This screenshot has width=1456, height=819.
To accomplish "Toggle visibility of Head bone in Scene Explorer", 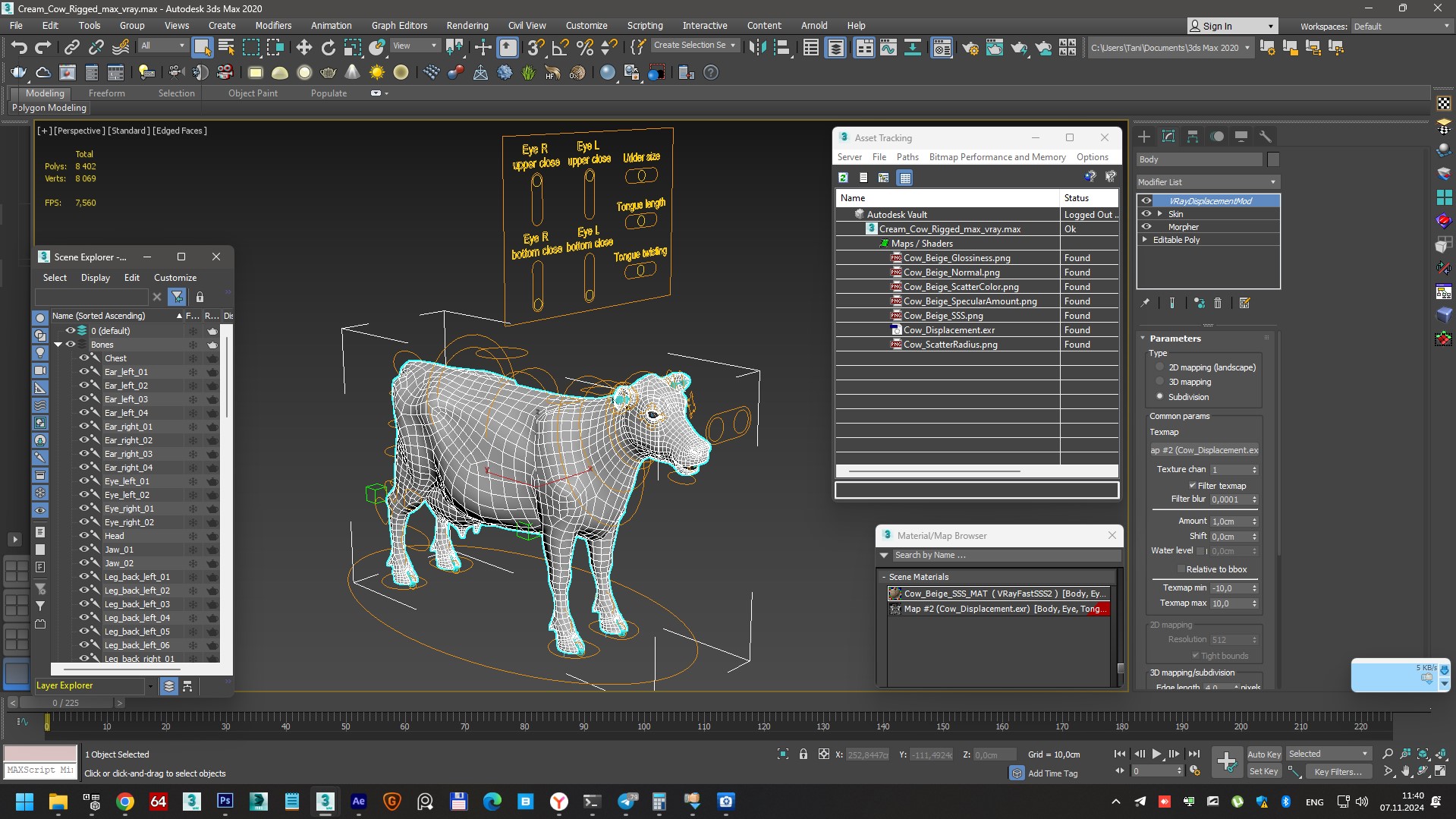I will point(84,536).
